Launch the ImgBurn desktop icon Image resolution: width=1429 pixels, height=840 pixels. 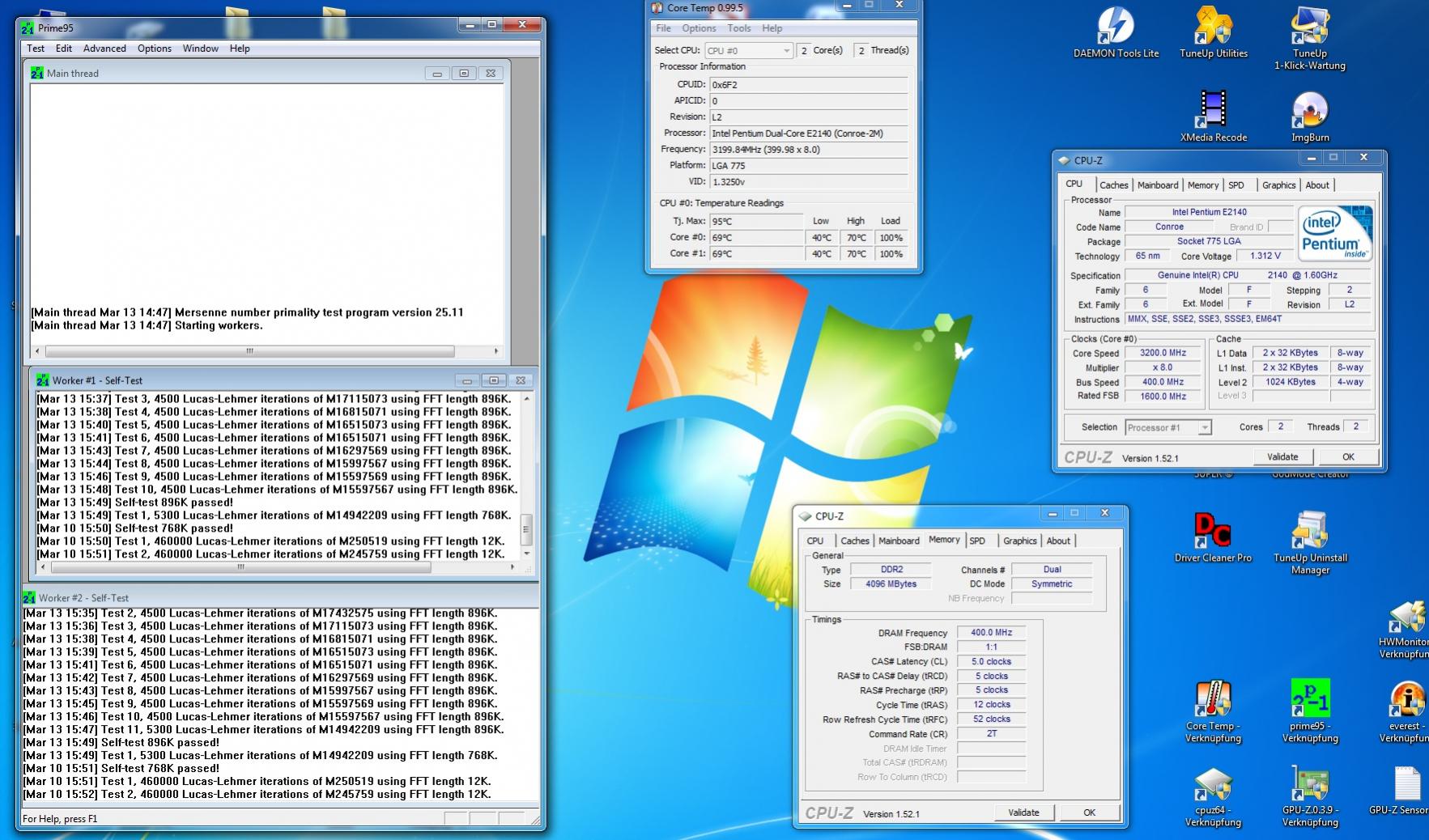point(1309,117)
